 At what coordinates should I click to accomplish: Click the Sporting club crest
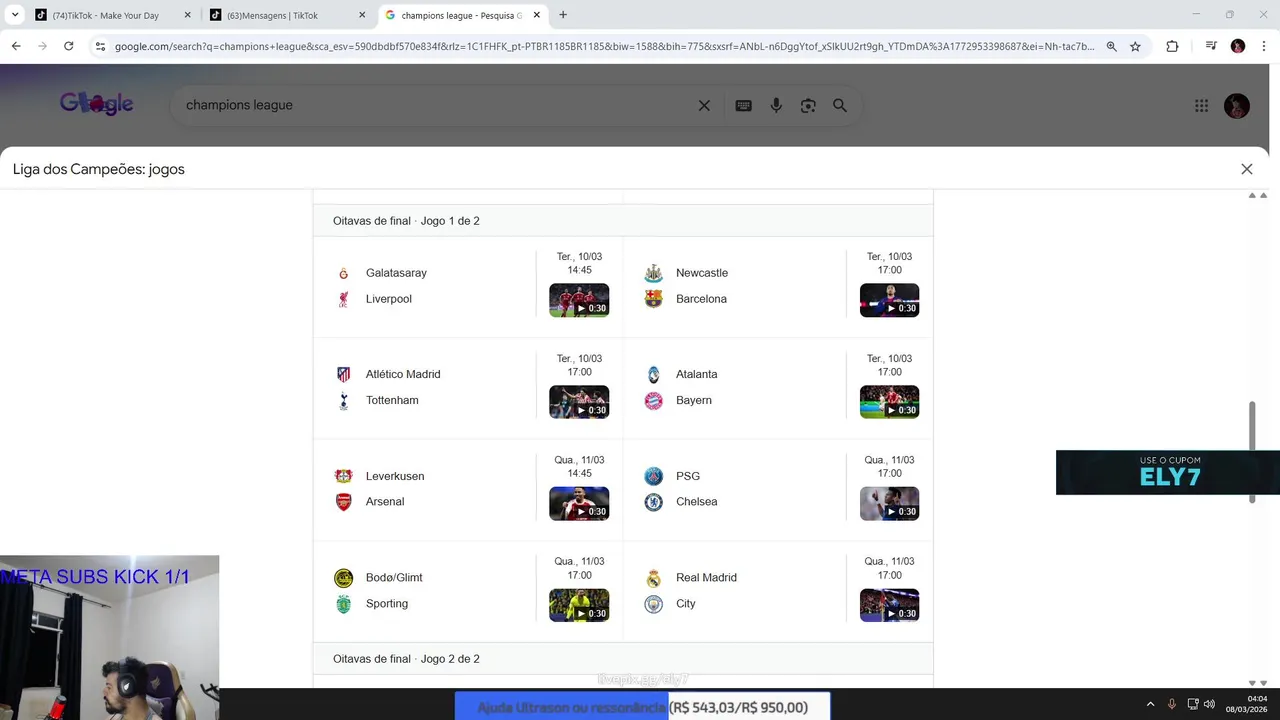click(343, 604)
